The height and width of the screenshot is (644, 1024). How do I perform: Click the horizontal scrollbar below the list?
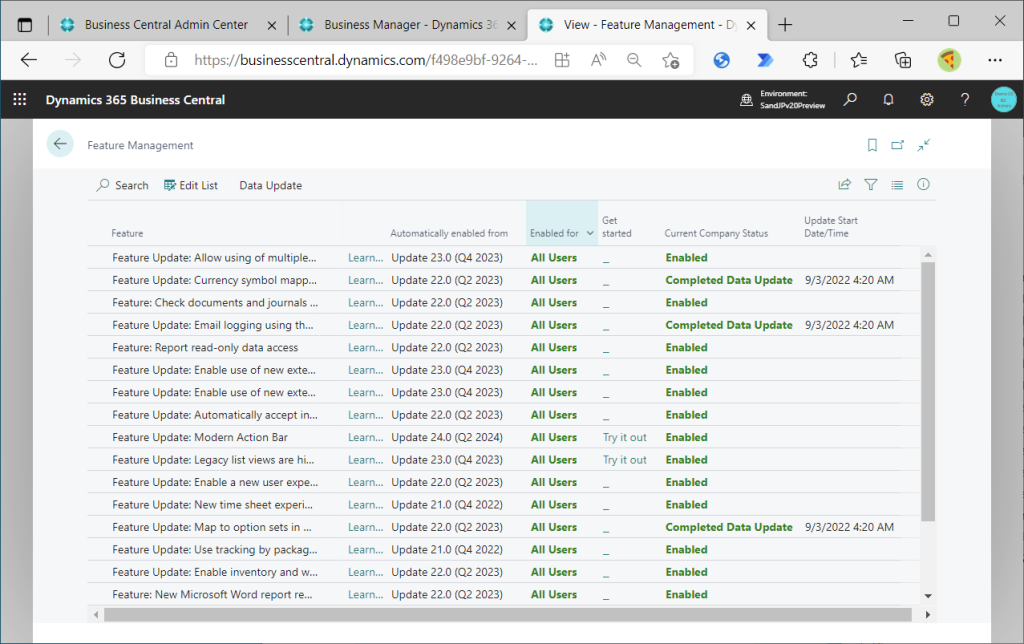pyautogui.click(x=507, y=615)
